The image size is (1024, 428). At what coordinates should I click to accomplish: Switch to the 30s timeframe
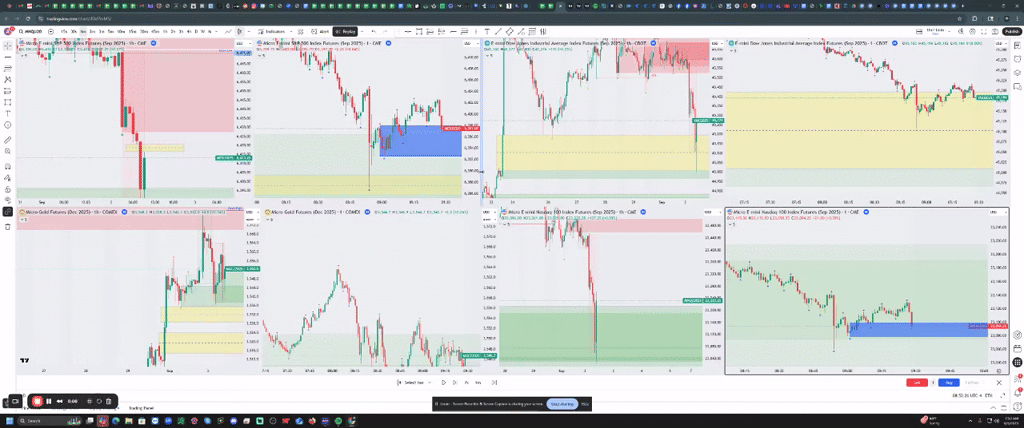pos(74,31)
